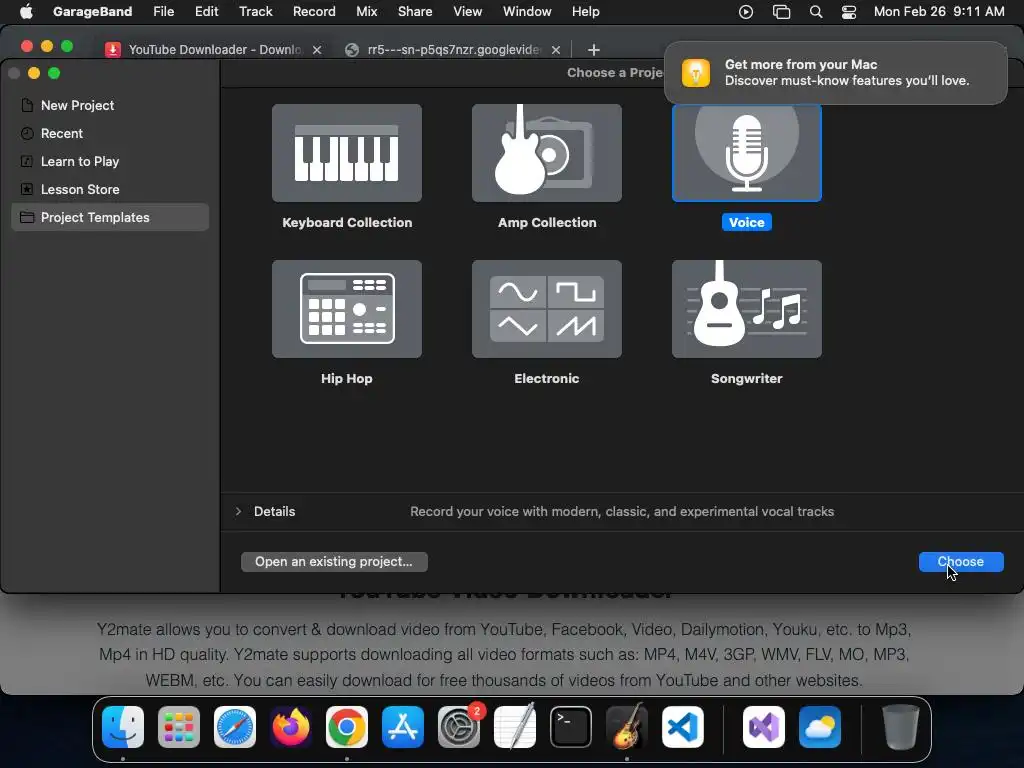Pick the Hip Hop drum machine template
This screenshot has width=1024, height=768.
coord(347,309)
